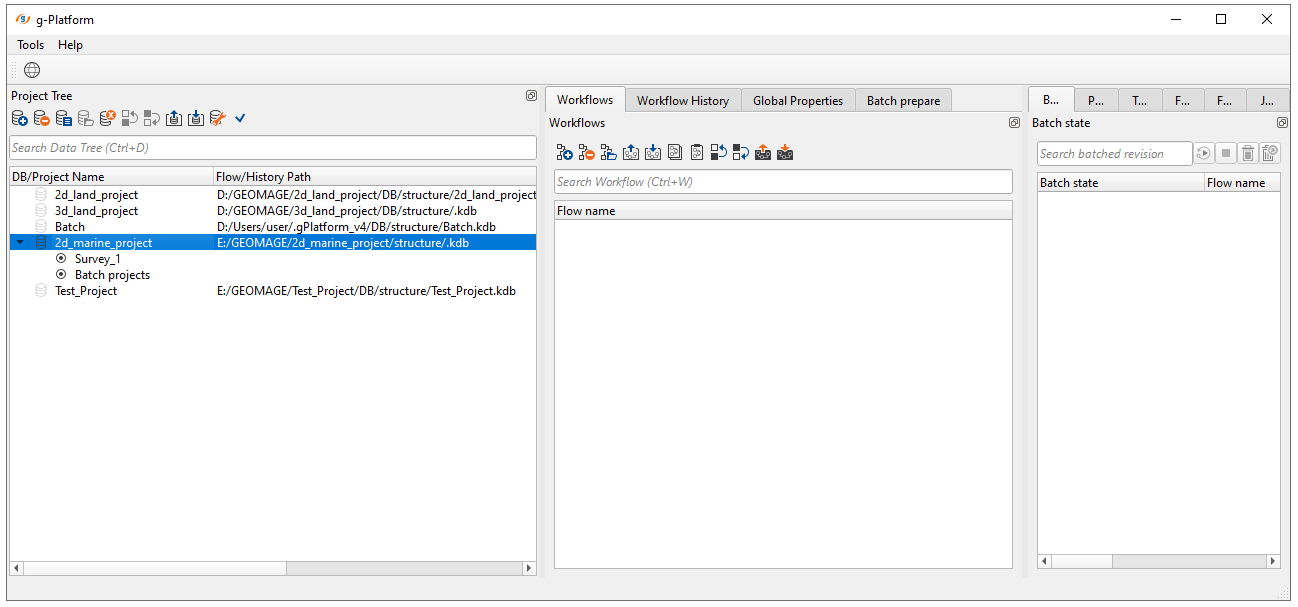Undock the Workflows panel with its float button
This screenshot has width=1298, height=607.
coord(1014,123)
